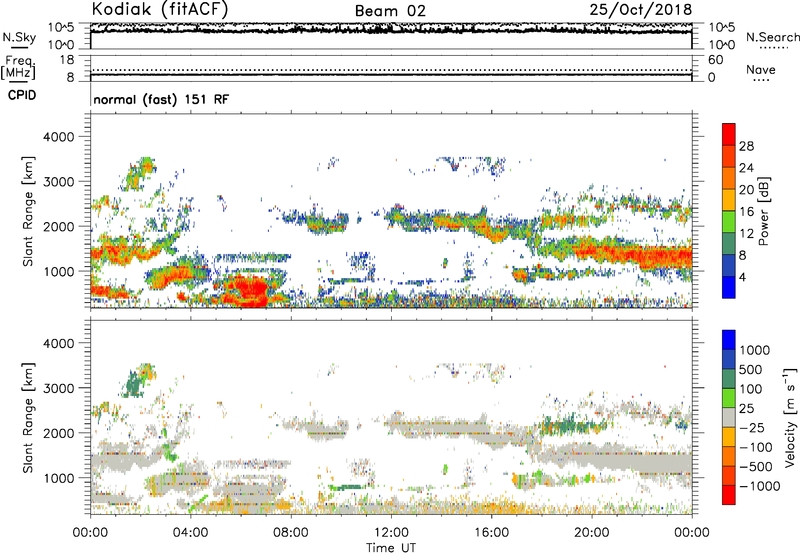
Task: Click the '28' value on Power colorbar
Action: pyautogui.click(x=746, y=146)
